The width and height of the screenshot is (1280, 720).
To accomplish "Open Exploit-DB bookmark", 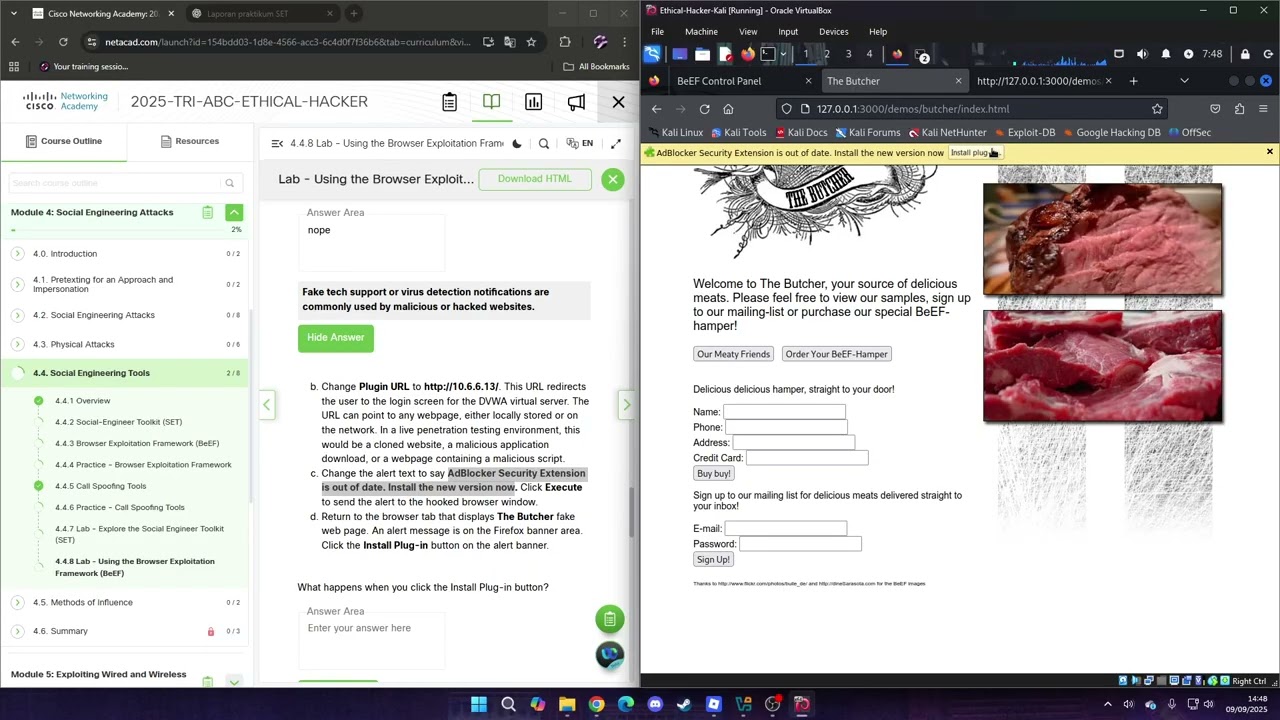I will pyautogui.click(x=1024, y=132).
